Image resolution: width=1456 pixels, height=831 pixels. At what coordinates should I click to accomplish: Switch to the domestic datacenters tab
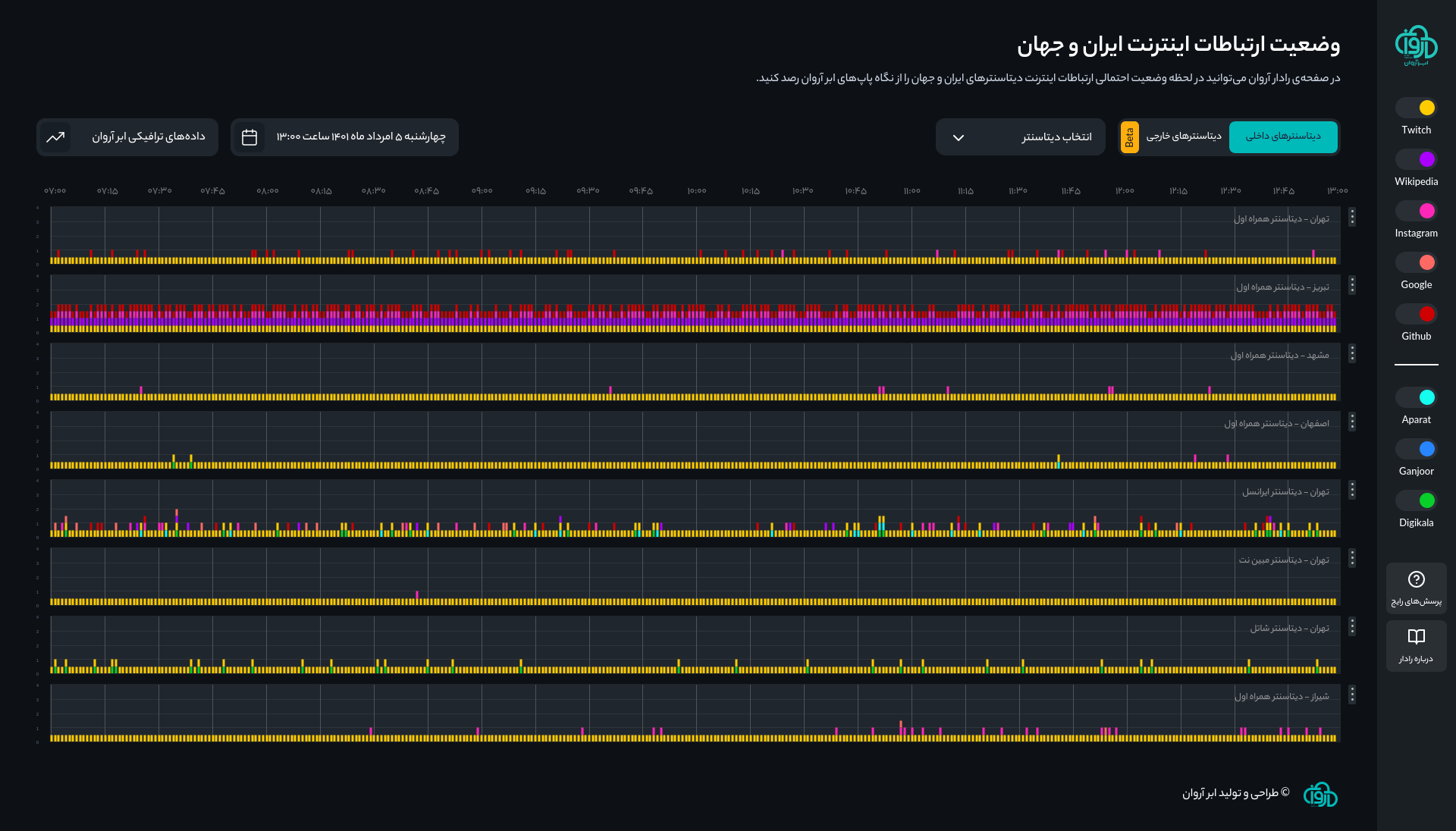[1283, 137]
